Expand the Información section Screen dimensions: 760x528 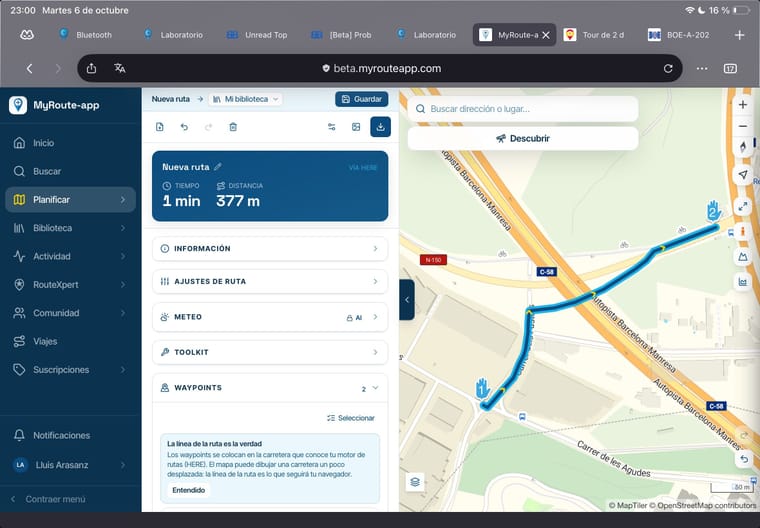click(x=270, y=248)
